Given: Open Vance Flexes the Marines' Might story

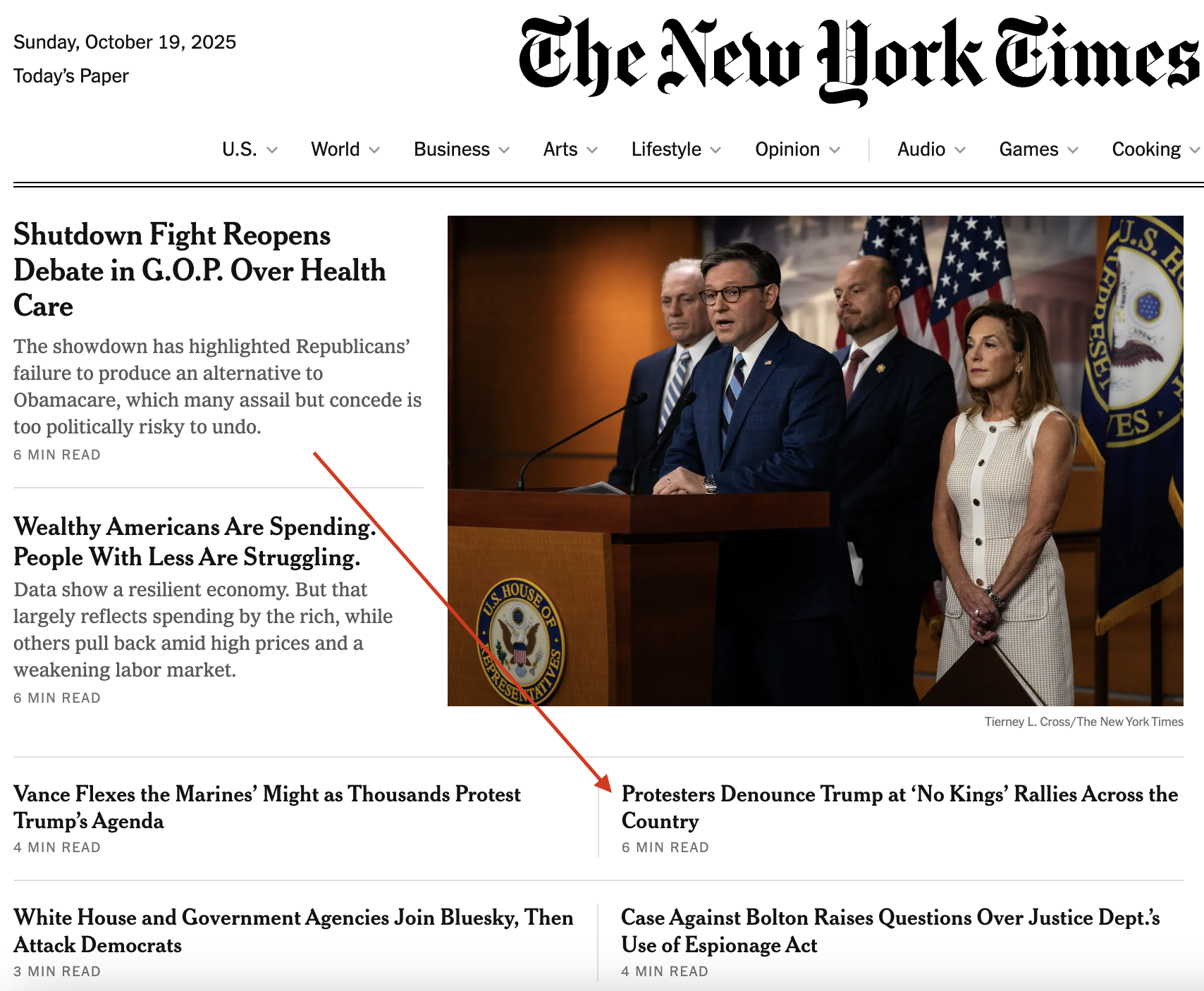Looking at the screenshot, I should (x=266, y=807).
